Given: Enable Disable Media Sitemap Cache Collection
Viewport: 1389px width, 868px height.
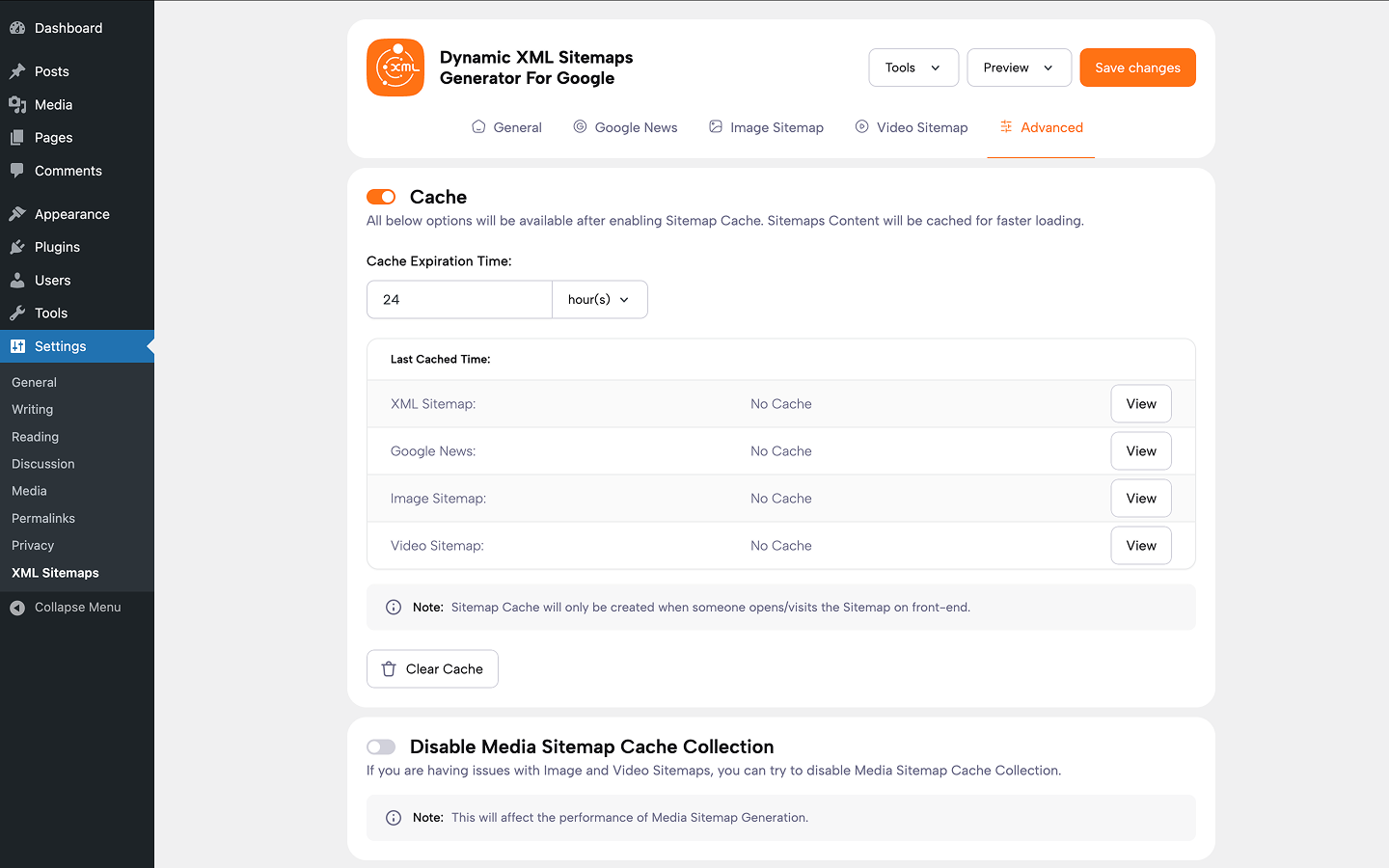Looking at the screenshot, I should (381, 746).
